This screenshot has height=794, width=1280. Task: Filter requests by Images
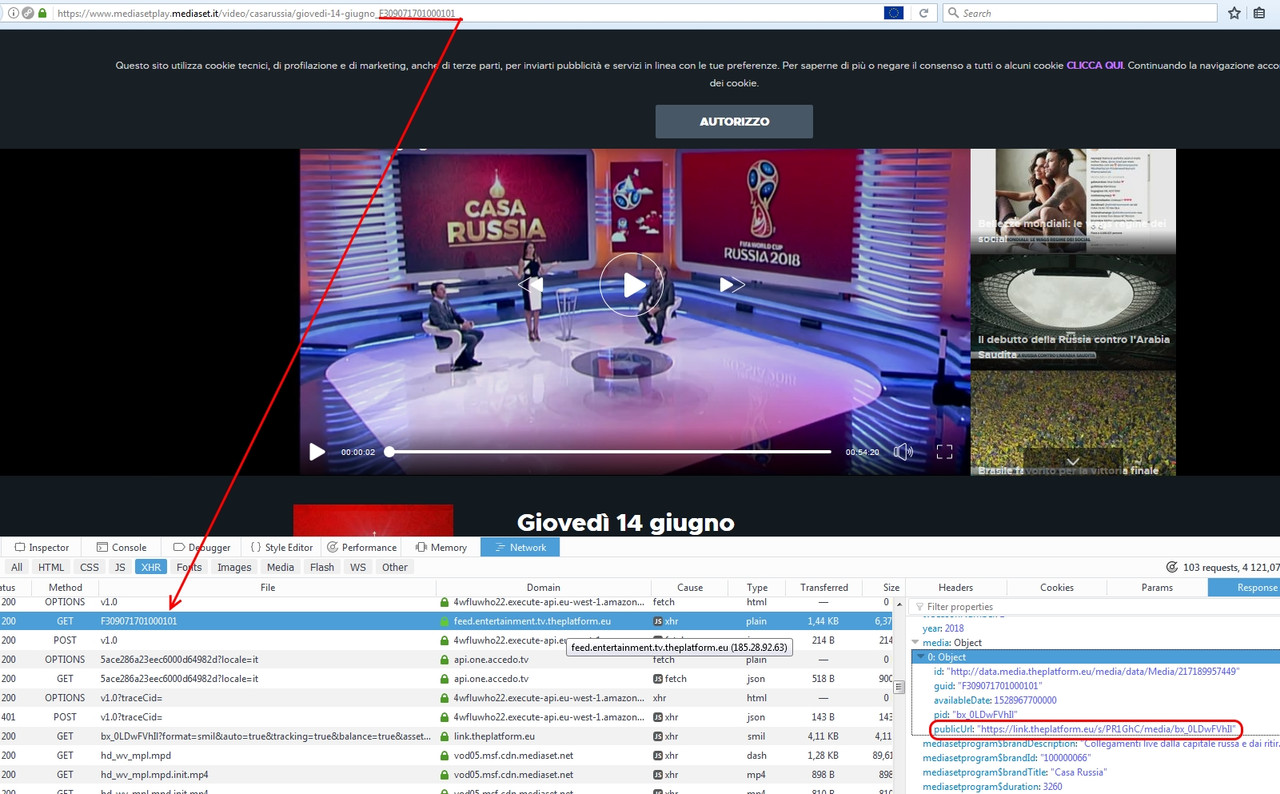point(234,567)
